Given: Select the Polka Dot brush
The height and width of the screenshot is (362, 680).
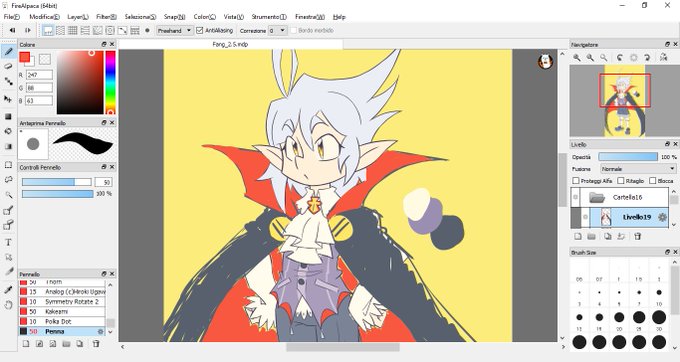Looking at the screenshot, I should pos(62,322).
